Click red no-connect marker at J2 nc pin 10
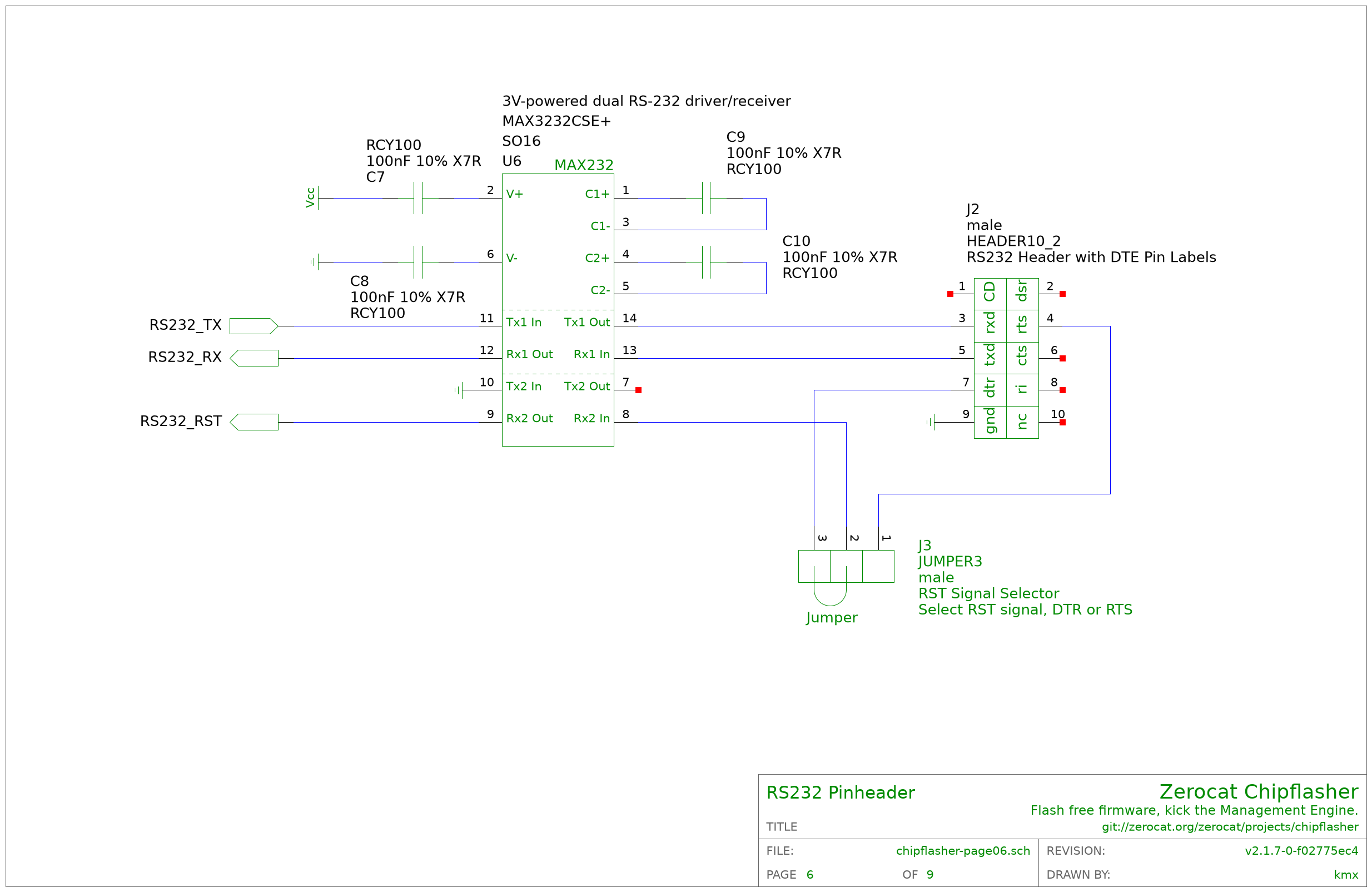Image resolution: width=1372 pixels, height=892 pixels. 1062,423
